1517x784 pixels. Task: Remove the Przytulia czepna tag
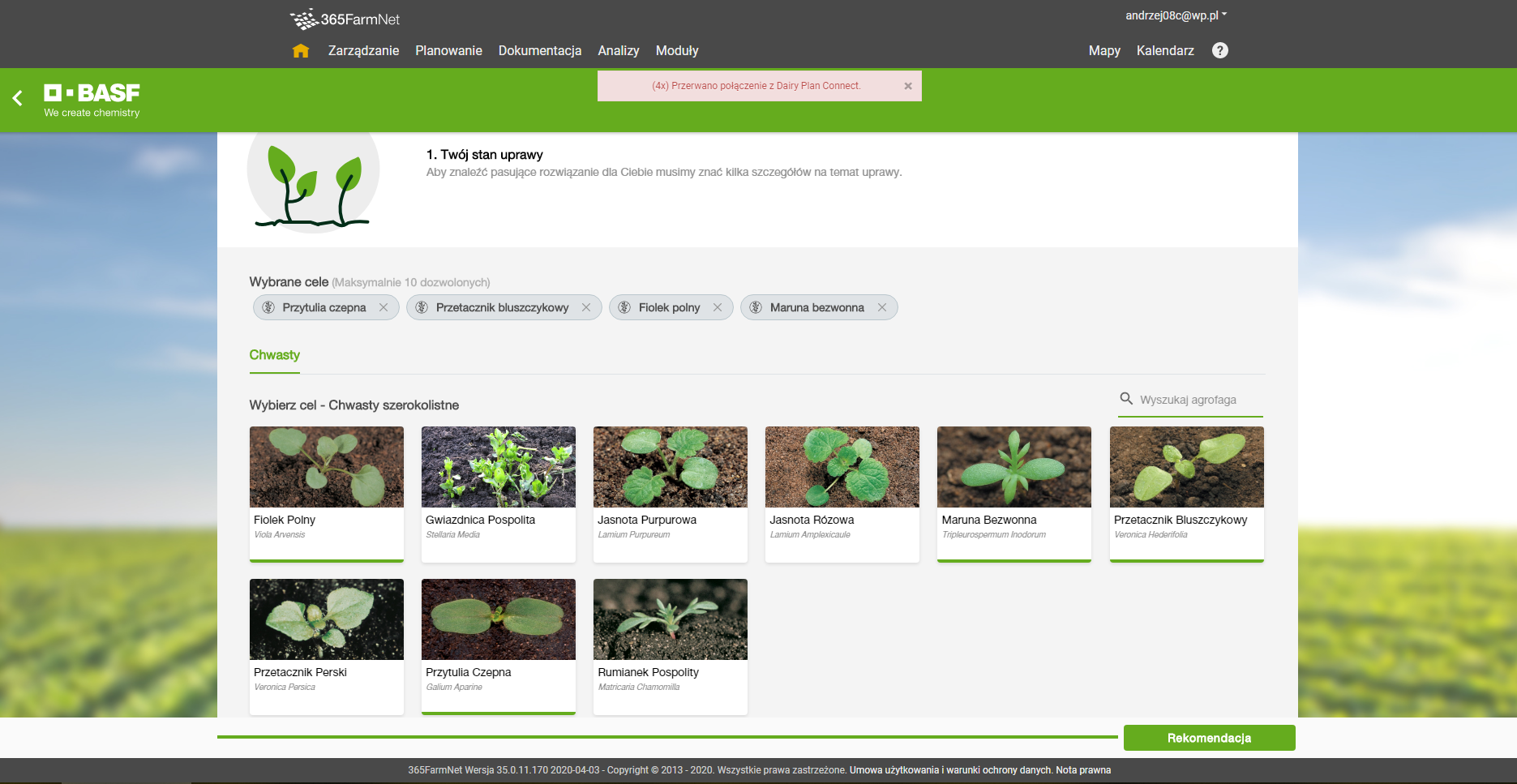(x=384, y=307)
